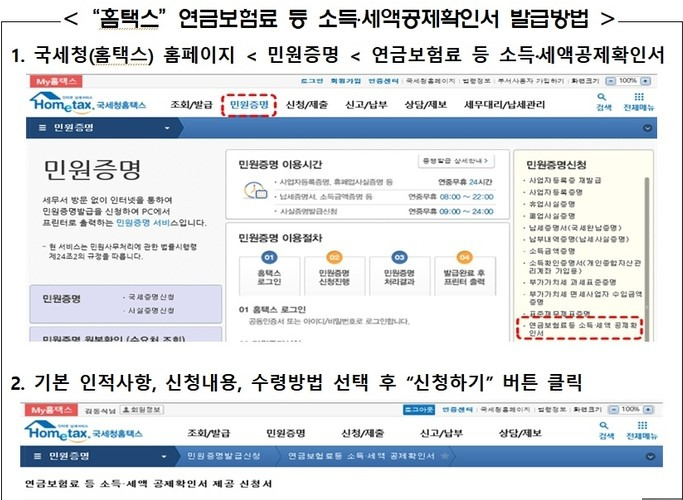This screenshot has width=683, height=500.
Task: Click 국세청홈페이지 link in step 1 screenshot
Action: tap(431, 81)
